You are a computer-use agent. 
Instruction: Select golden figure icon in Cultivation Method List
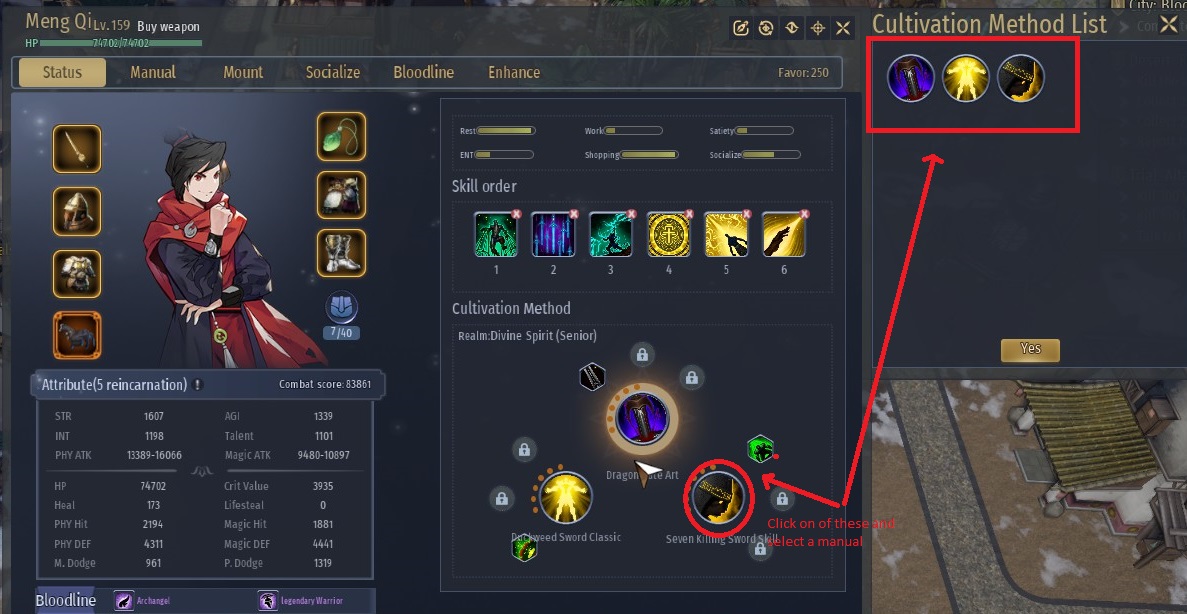click(x=966, y=78)
